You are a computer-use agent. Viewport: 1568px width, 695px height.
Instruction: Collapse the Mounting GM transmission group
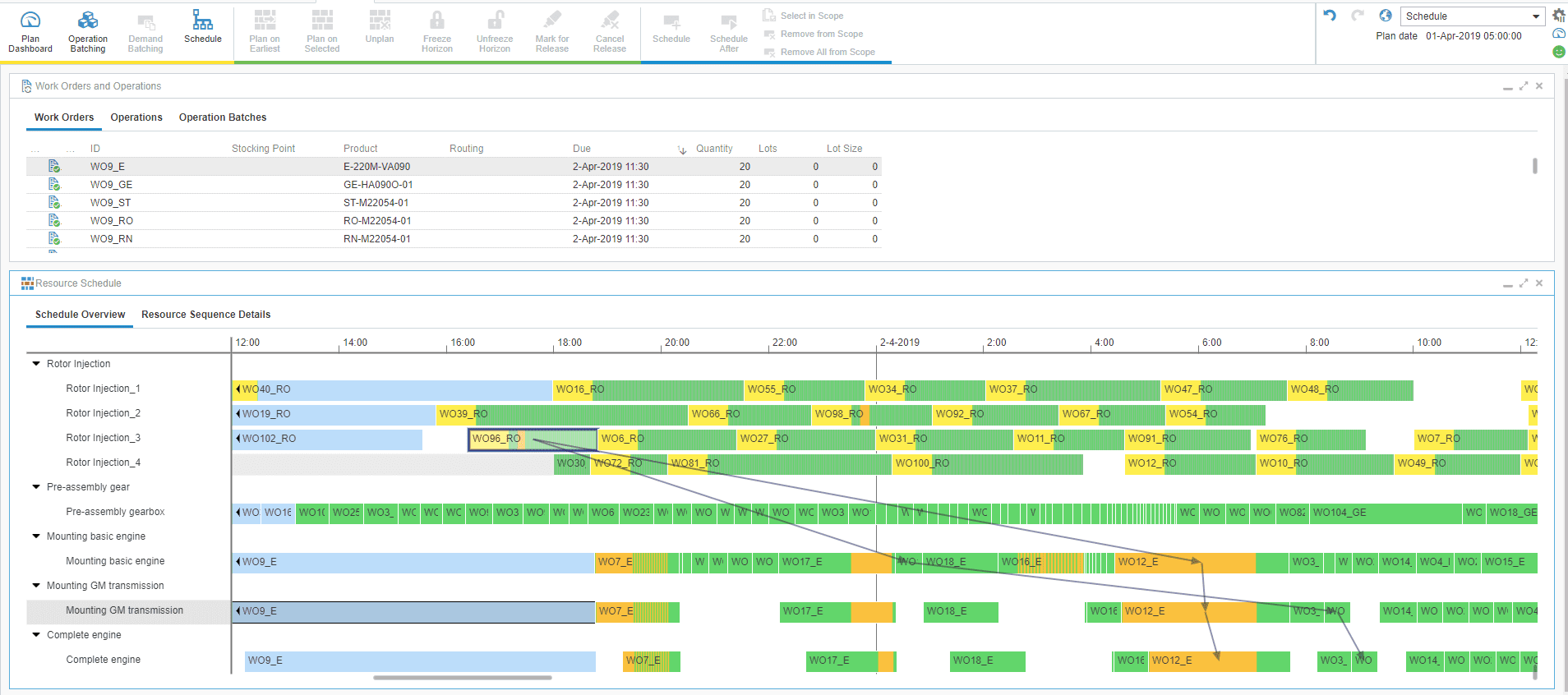click(x=36, y=586)
